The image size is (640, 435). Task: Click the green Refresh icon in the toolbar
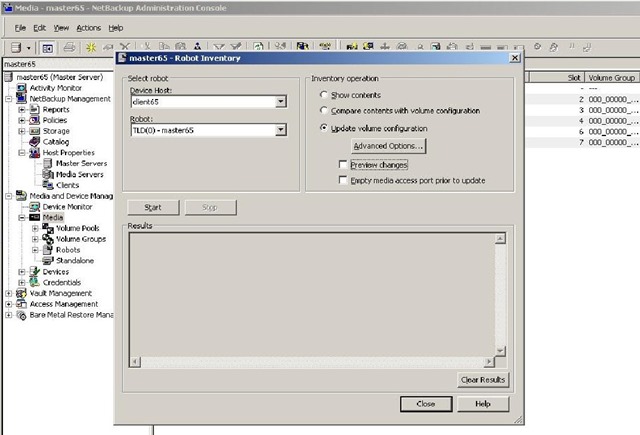[x=258, y=47]
